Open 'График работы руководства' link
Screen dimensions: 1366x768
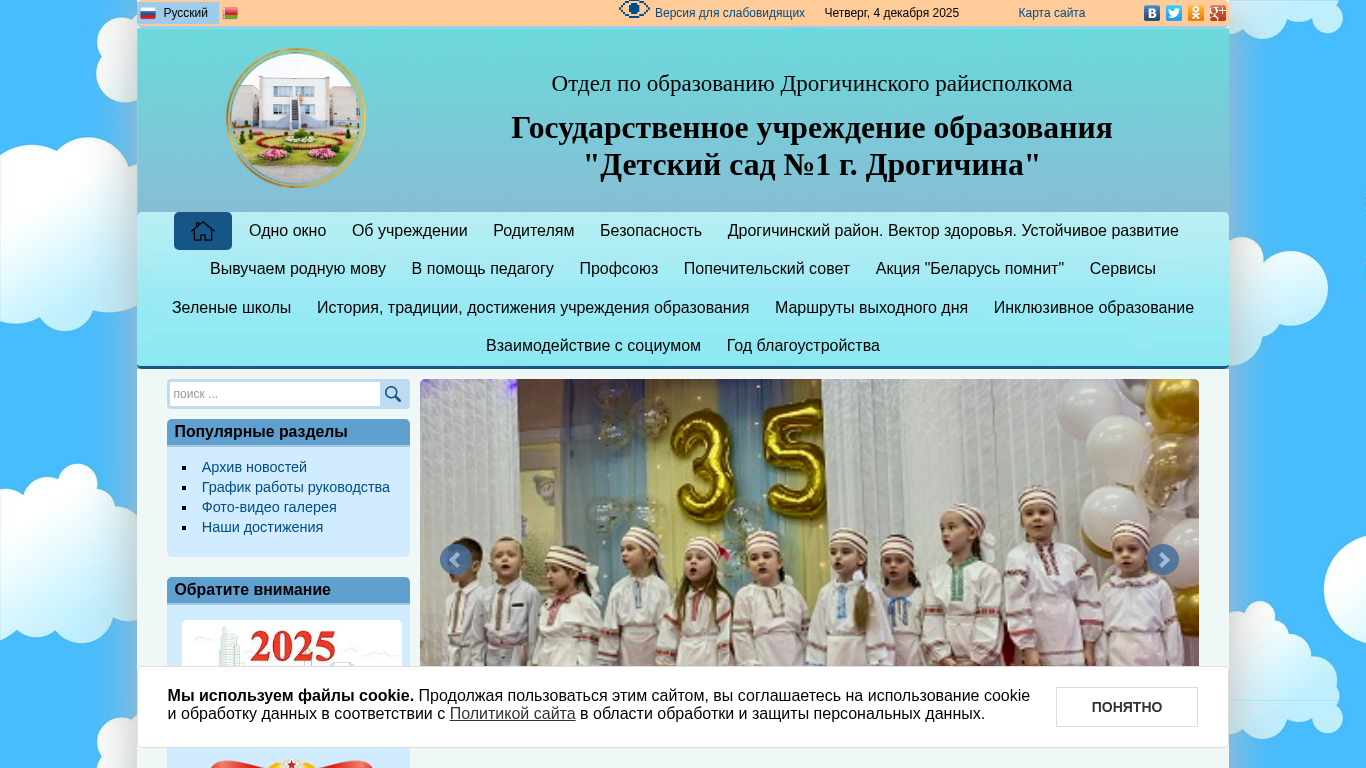pos(296,487)
